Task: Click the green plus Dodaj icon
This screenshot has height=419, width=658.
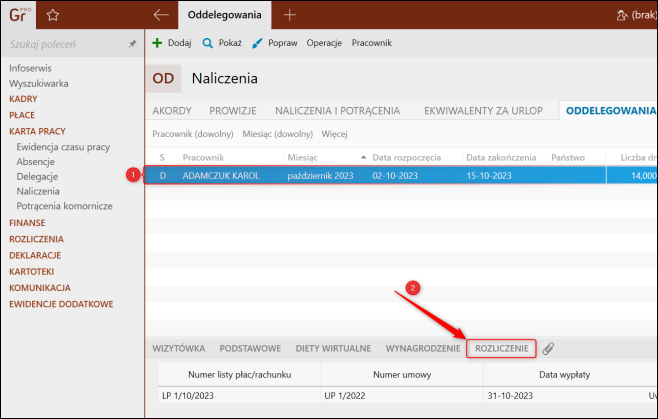Action: [157, 43]
